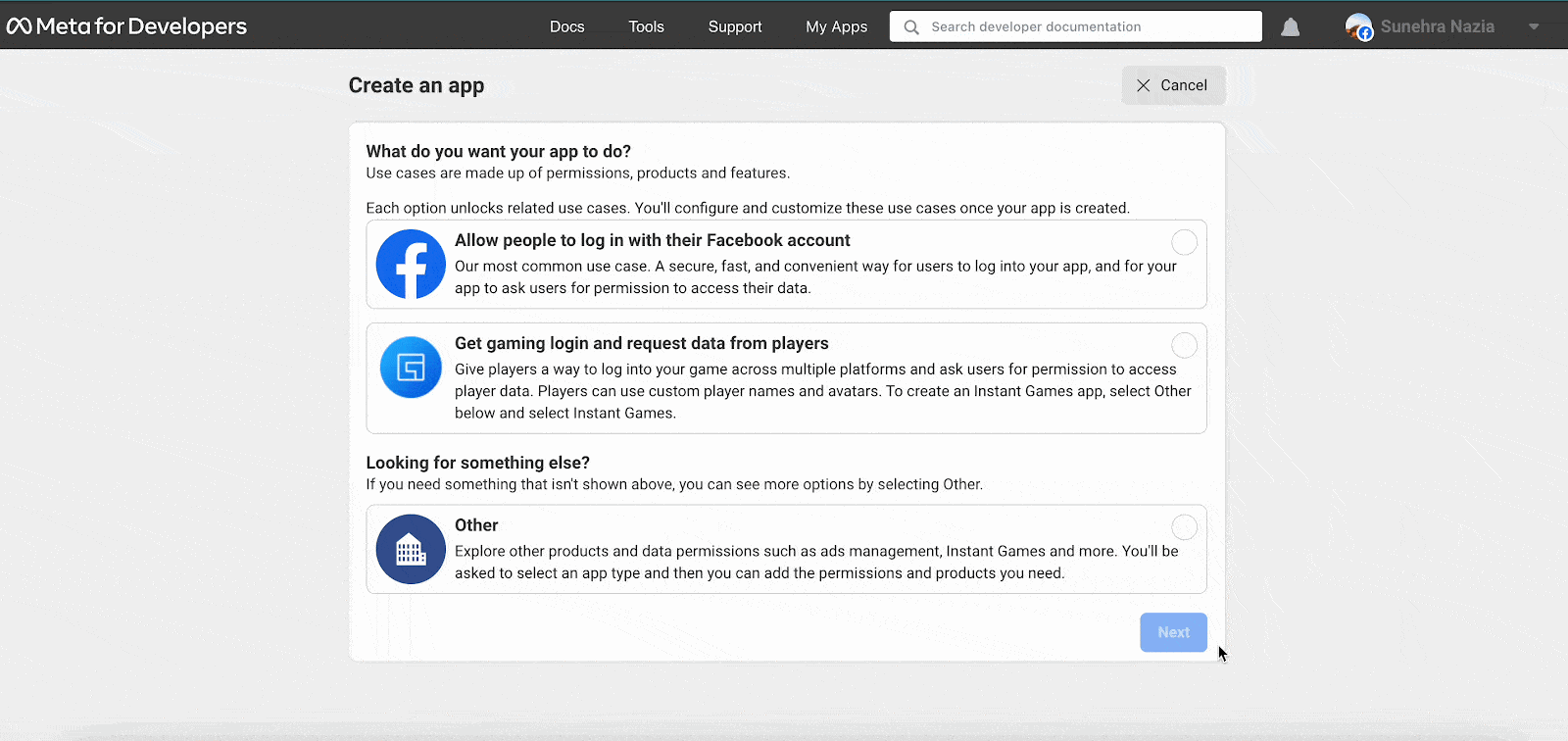Click the 'Other' card heading
This screenshot has width=1568, height=741.
coord(476,525)
